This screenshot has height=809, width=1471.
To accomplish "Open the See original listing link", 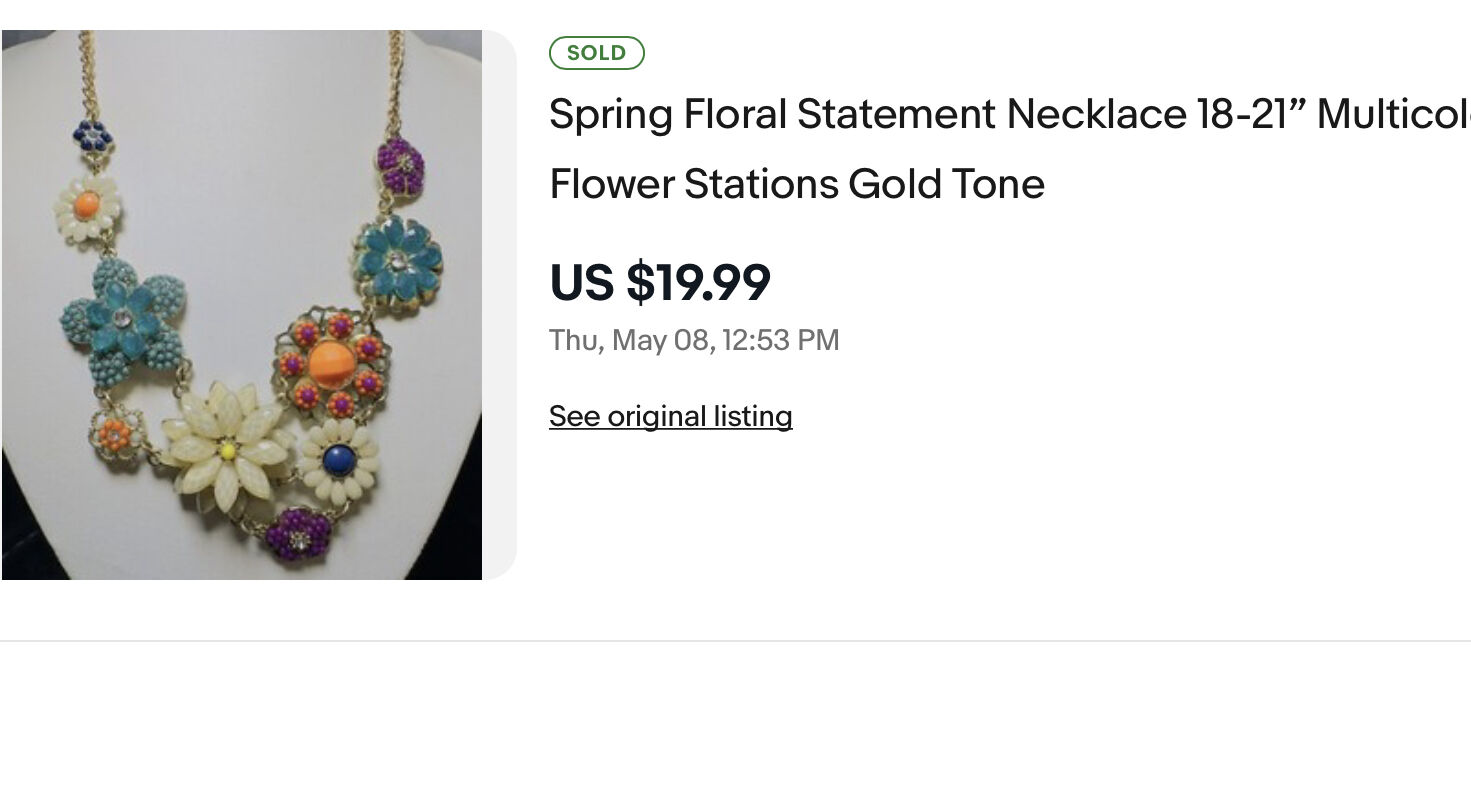I will tap(670, 416).
